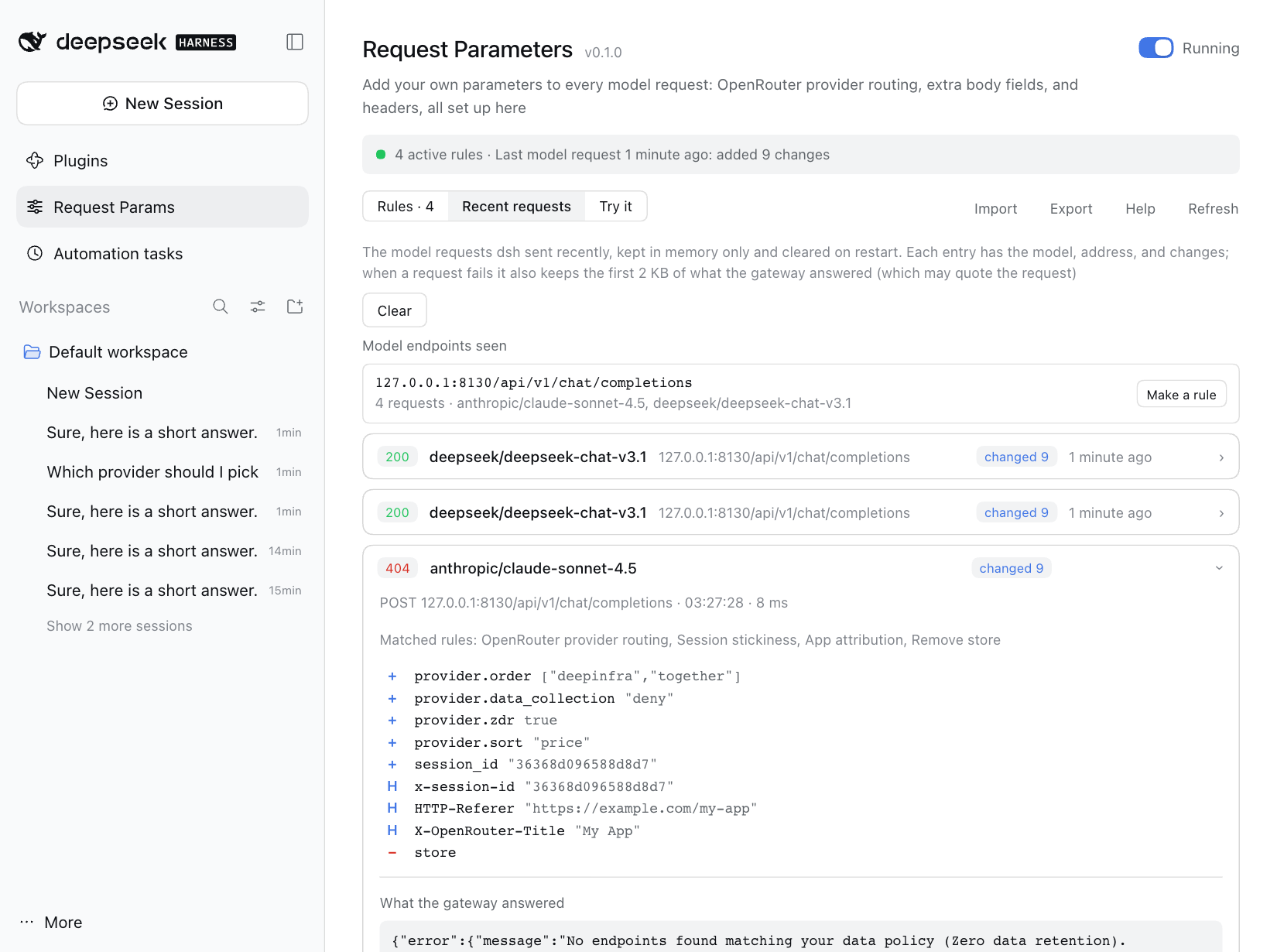Select the Recent requests tab
Screen dimensions: 1277x952
pyautogui.click(x=516, y=207)
